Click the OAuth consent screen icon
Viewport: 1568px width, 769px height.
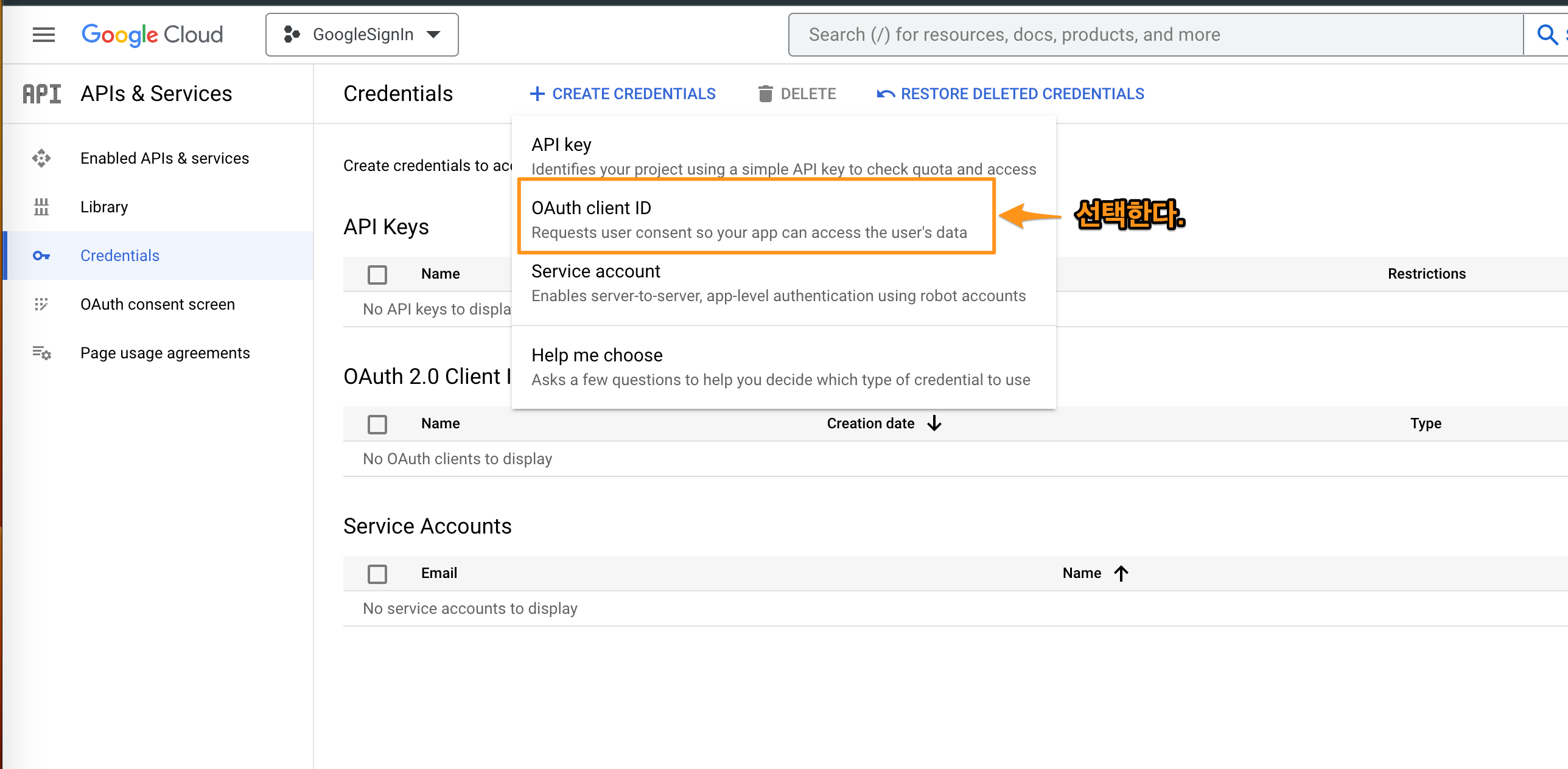[x=41, y=304]
